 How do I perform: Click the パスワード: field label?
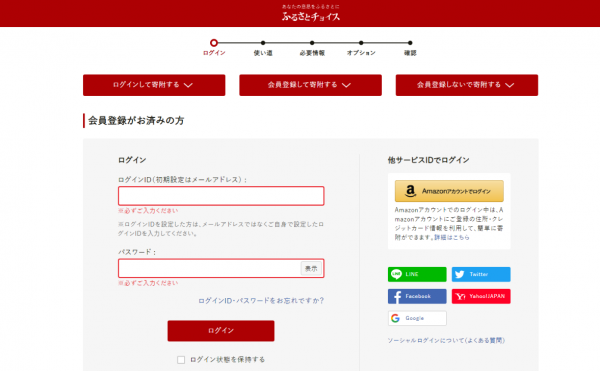[x=137, y=252]
